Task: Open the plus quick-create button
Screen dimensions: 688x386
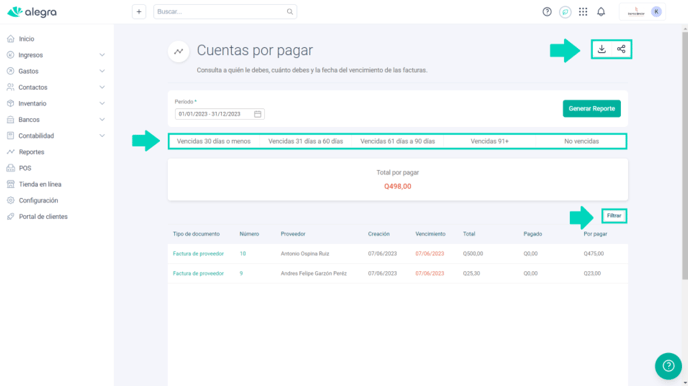Action: (x=139, y=12)
